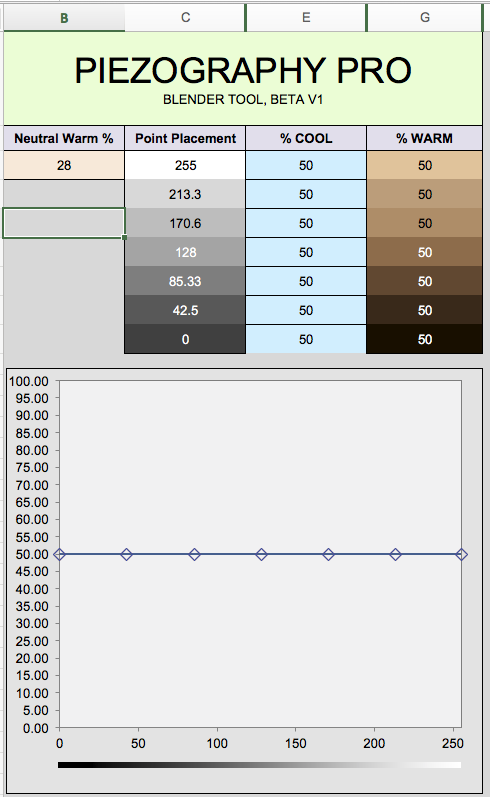Viewport: 490px width, 797px height.
Task: Click the 170.6 point placement cell
Action: [185, 223]
